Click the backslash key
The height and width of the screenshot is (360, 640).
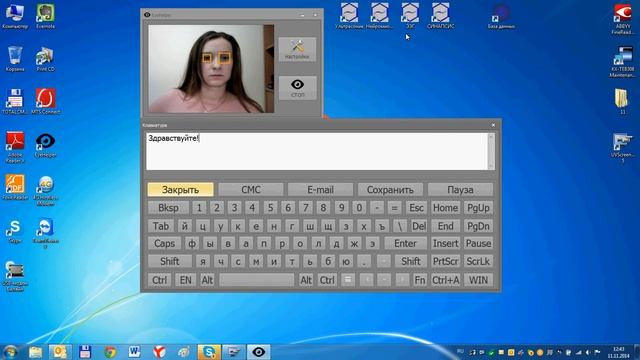400,226
